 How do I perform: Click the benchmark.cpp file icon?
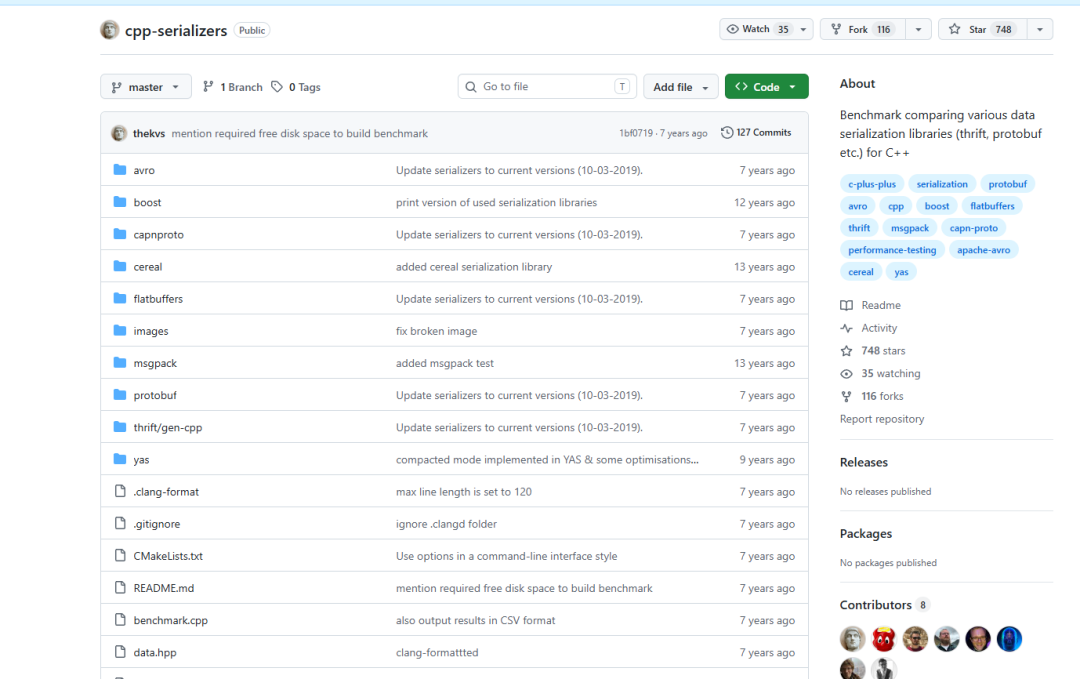click(120, 620)
